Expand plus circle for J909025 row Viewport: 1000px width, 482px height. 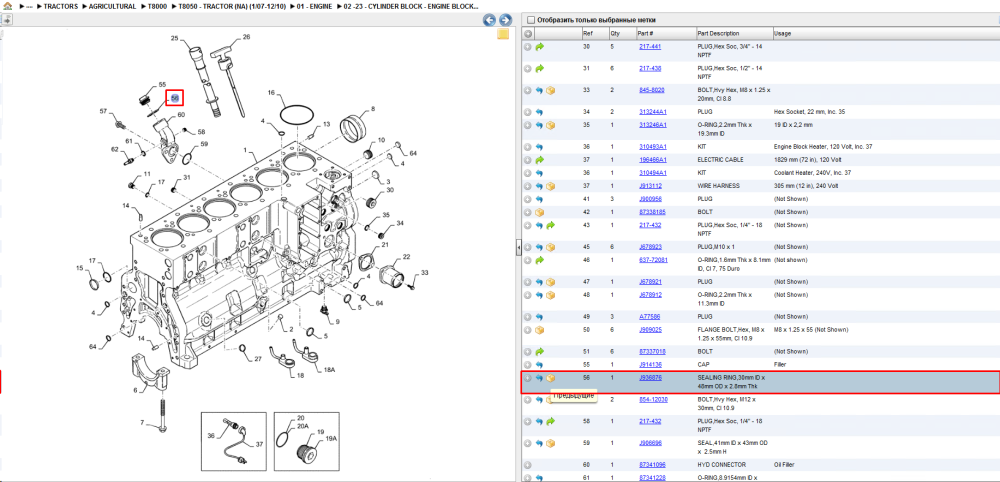pos(528,330)
